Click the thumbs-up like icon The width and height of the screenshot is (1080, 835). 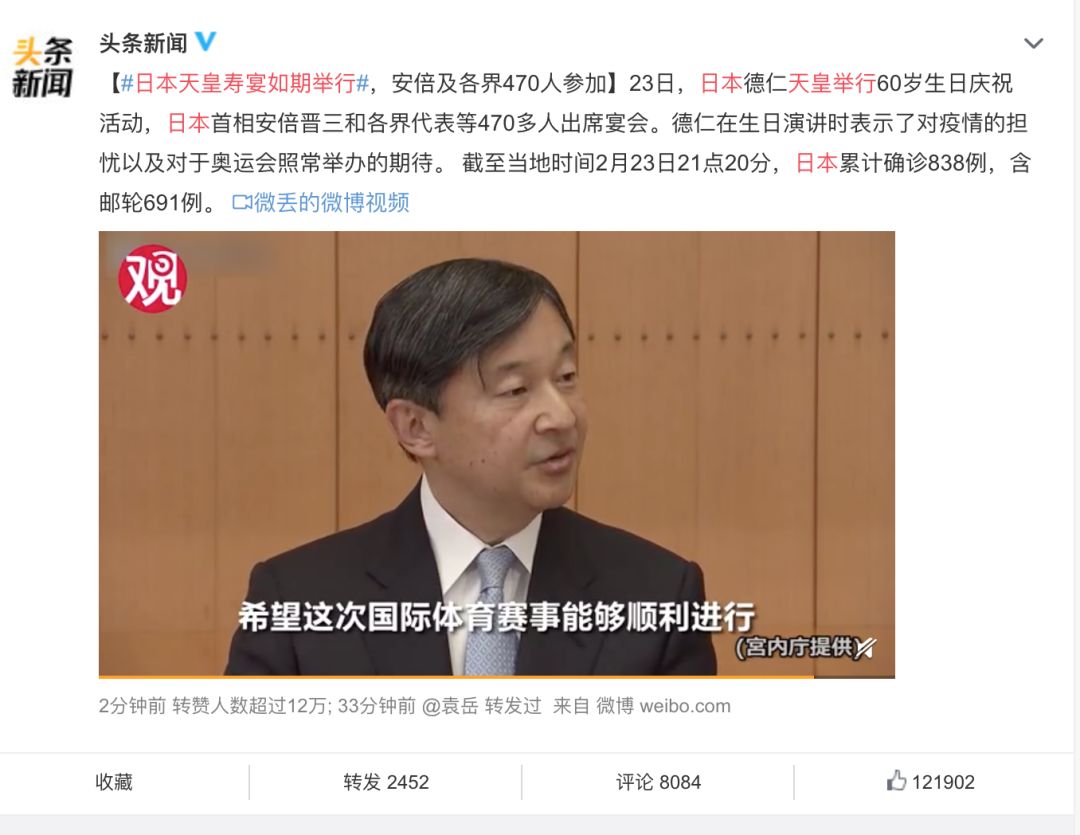point(896,781)
